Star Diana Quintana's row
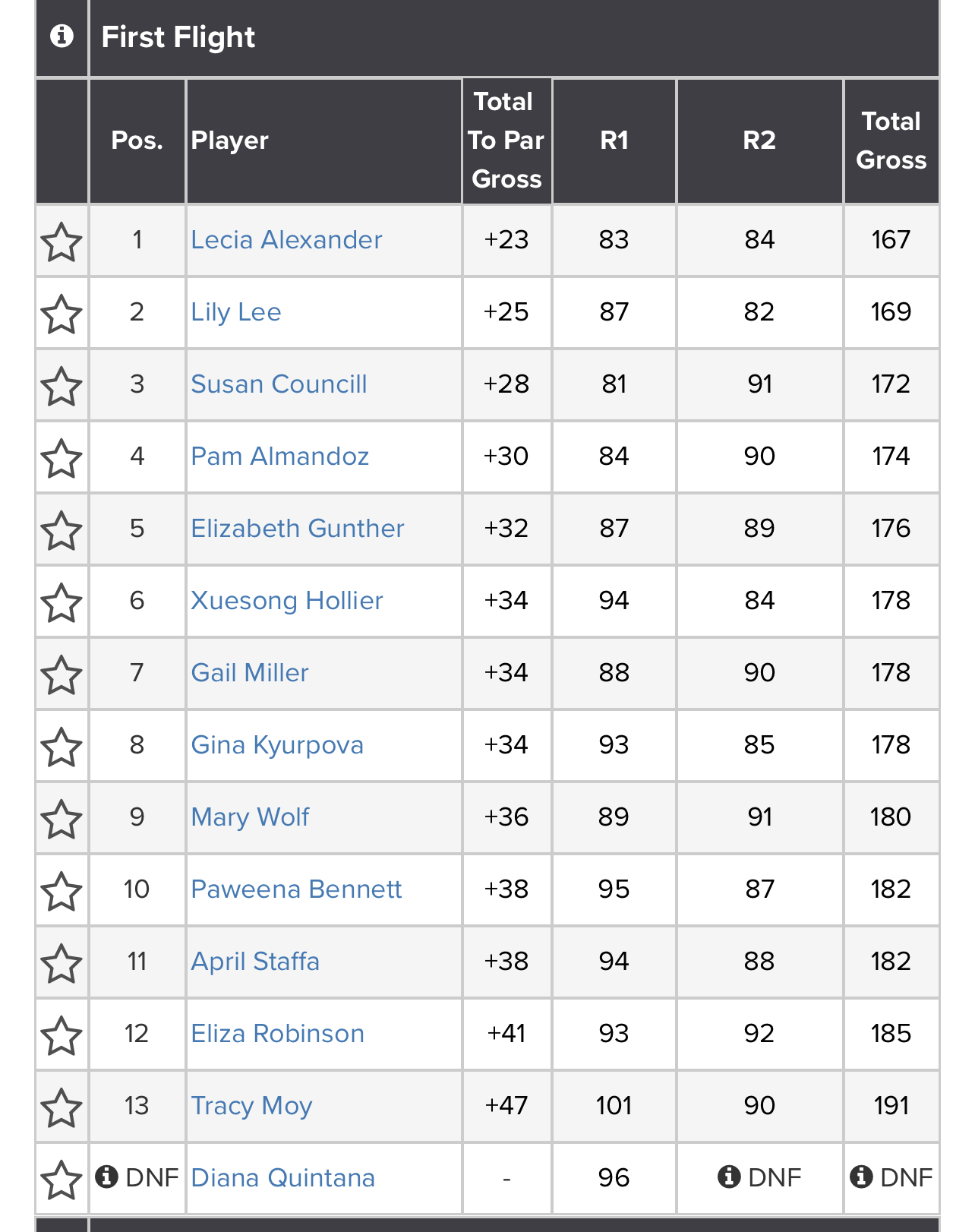This screenshot has height=1232, width=975. tap(62, 1180)
